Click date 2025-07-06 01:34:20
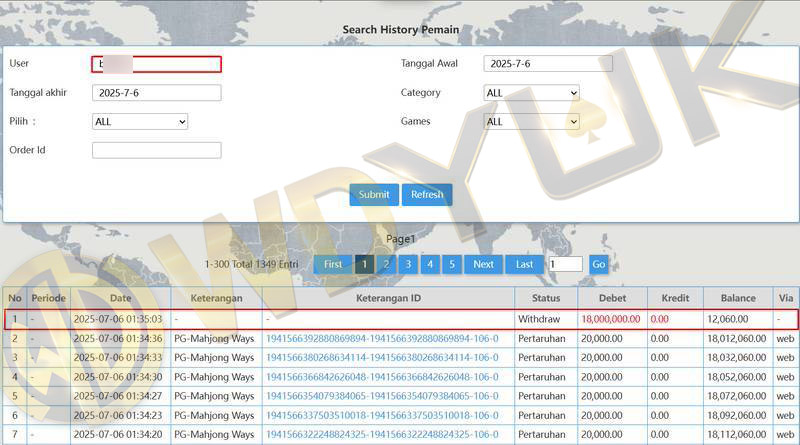The width and height of the screenshot is (800, 445). 118,435
